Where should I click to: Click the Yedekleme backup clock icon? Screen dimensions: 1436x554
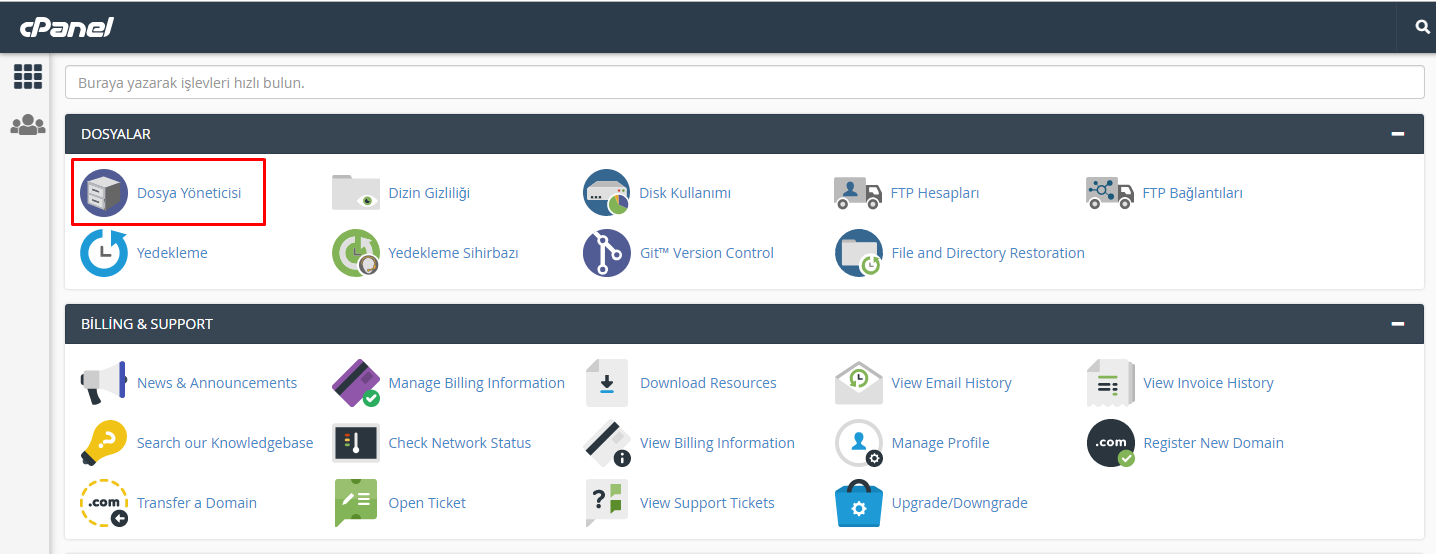(x=104, y=253)
